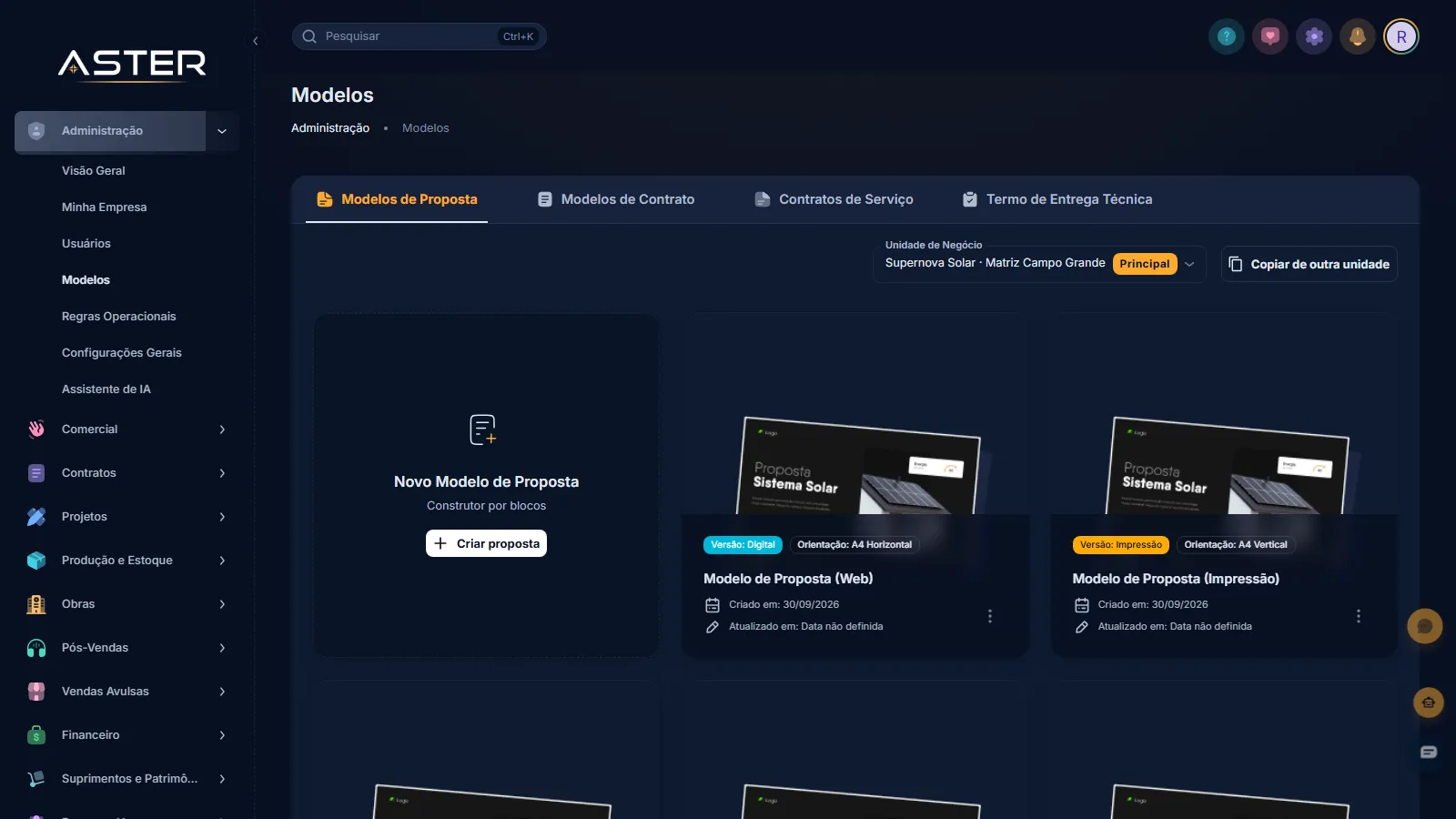Click the Obras building icon
The width and height of the screenshot is (1456, 819).
pos(36,604)
